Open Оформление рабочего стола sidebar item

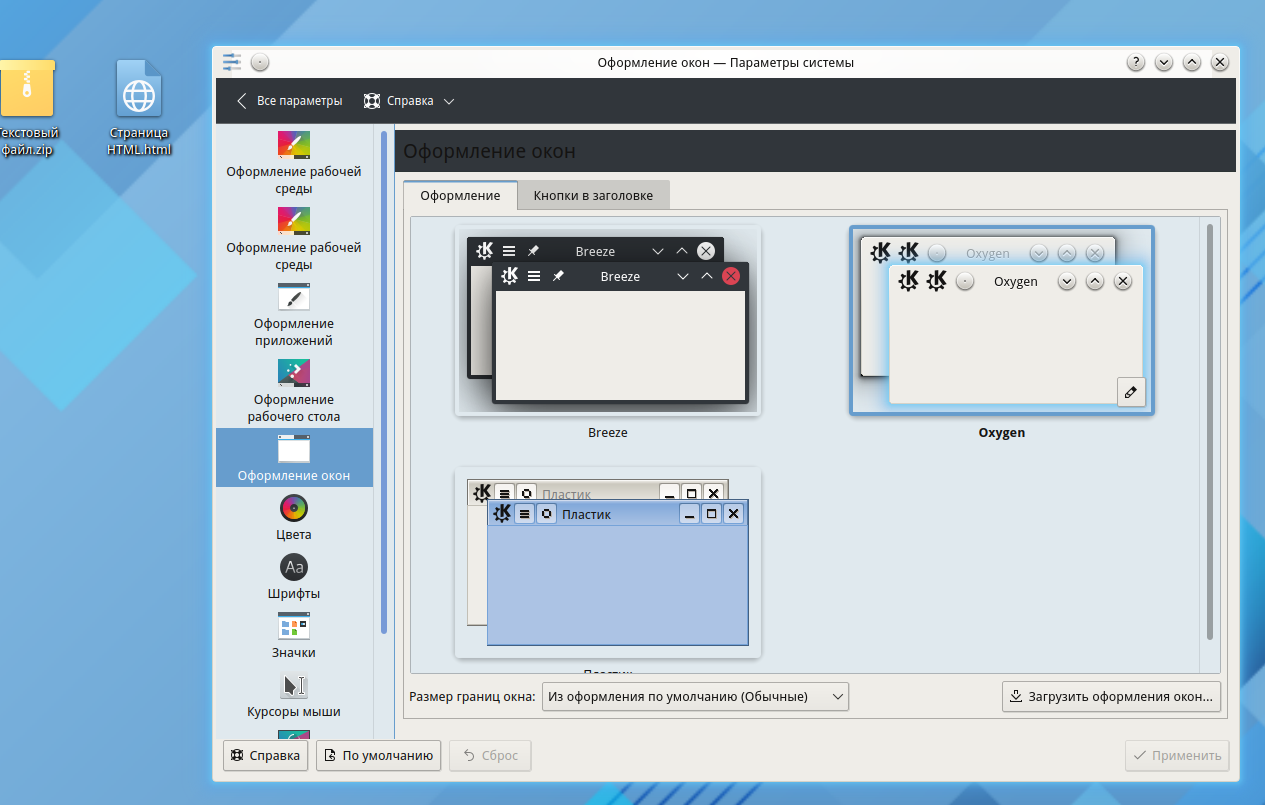294,373
